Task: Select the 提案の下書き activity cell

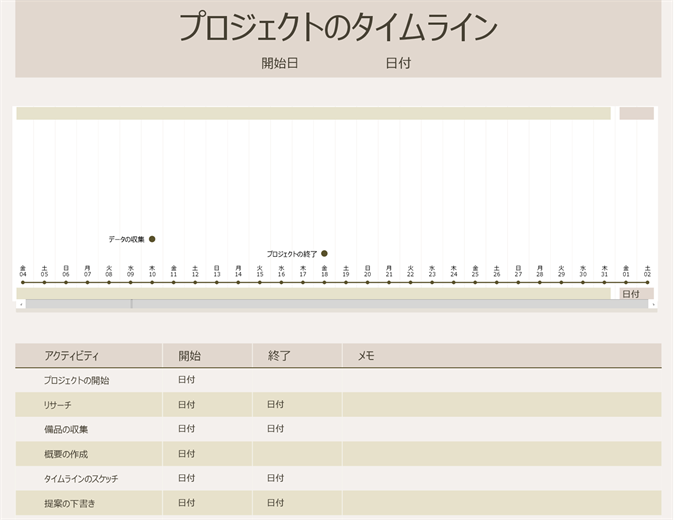Action: pyautogui.click(x=70, y=503)
